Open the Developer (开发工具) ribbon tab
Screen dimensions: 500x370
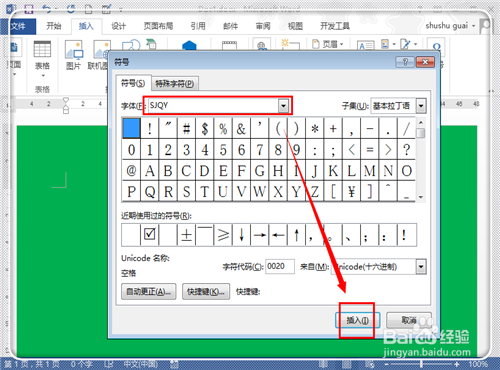[335, 26]
